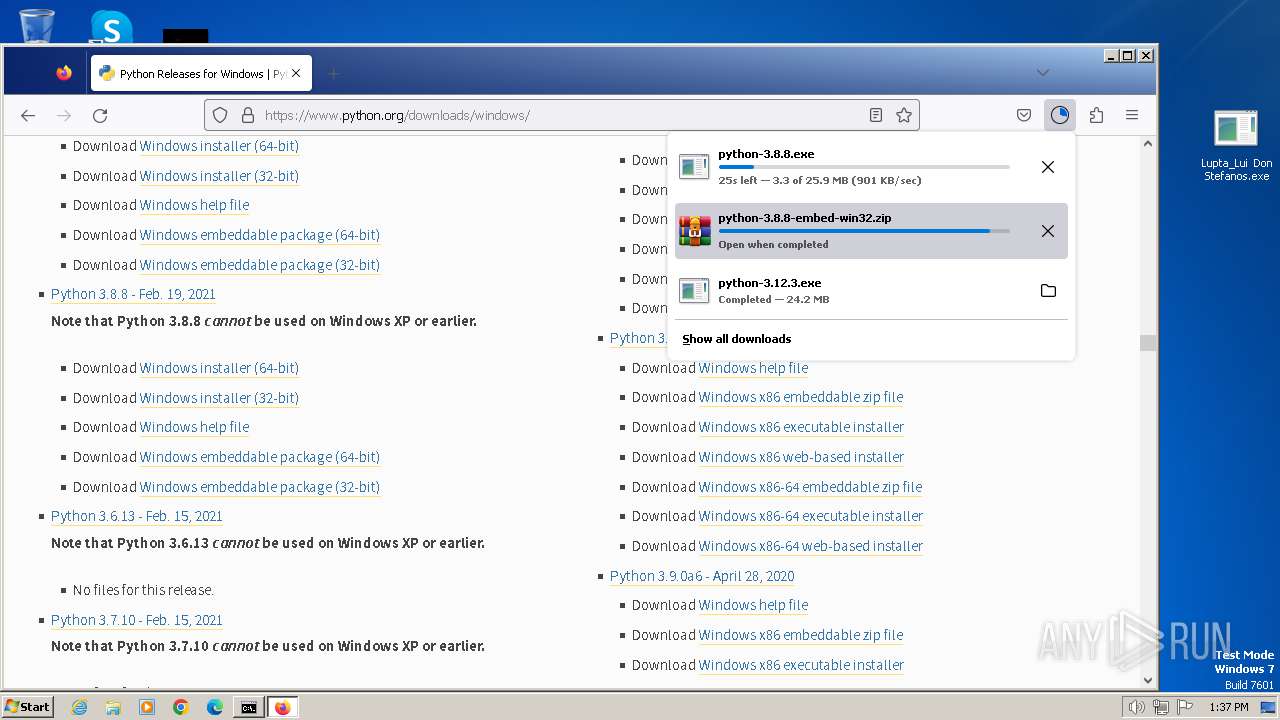Click the python.org address bar
The image size is (1280, 720).
[560, 115]
